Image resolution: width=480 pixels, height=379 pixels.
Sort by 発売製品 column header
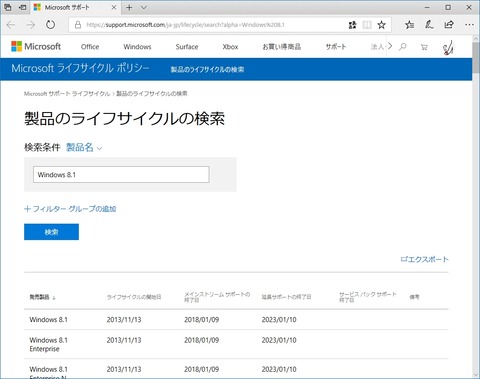[43, 297]
